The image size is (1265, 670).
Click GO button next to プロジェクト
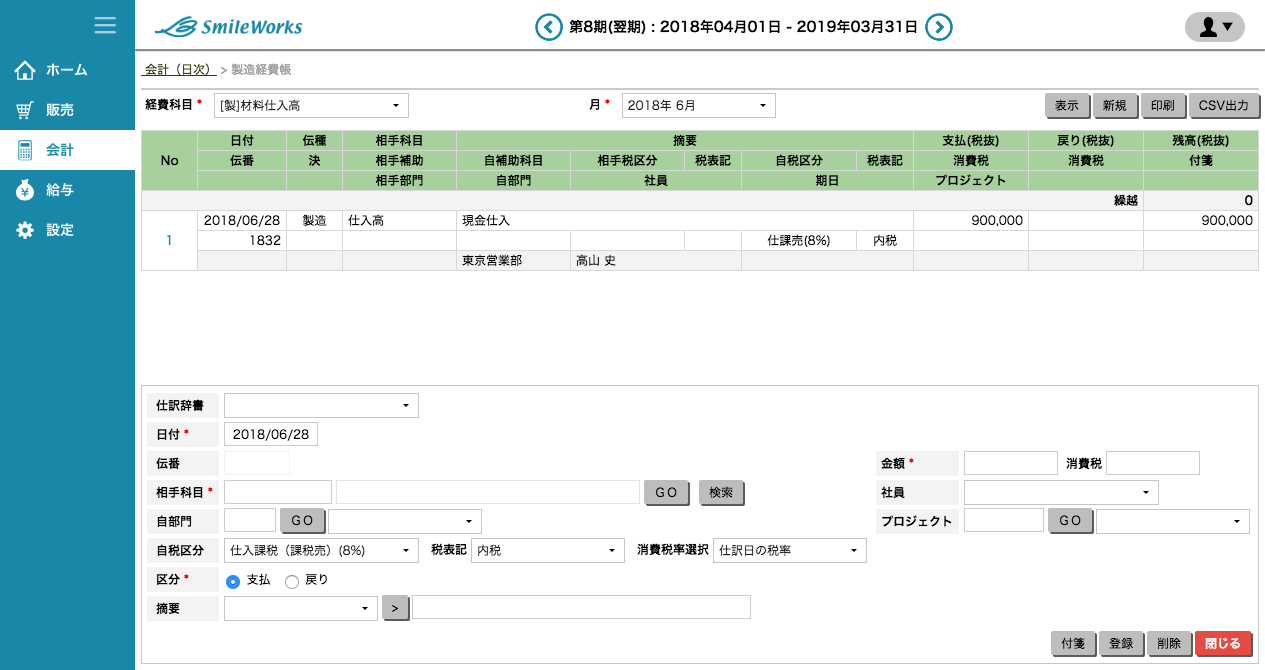(x=1070, y=521)
